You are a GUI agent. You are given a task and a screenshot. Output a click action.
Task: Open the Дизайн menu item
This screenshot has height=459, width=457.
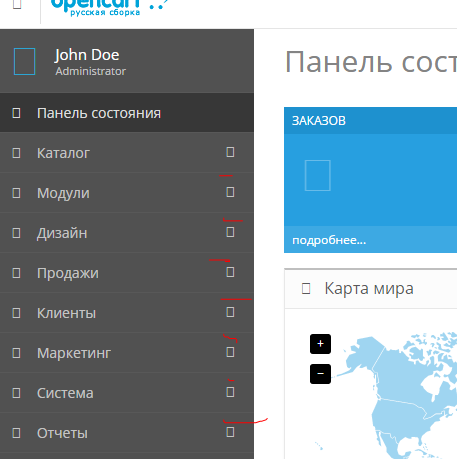point(127,233)
